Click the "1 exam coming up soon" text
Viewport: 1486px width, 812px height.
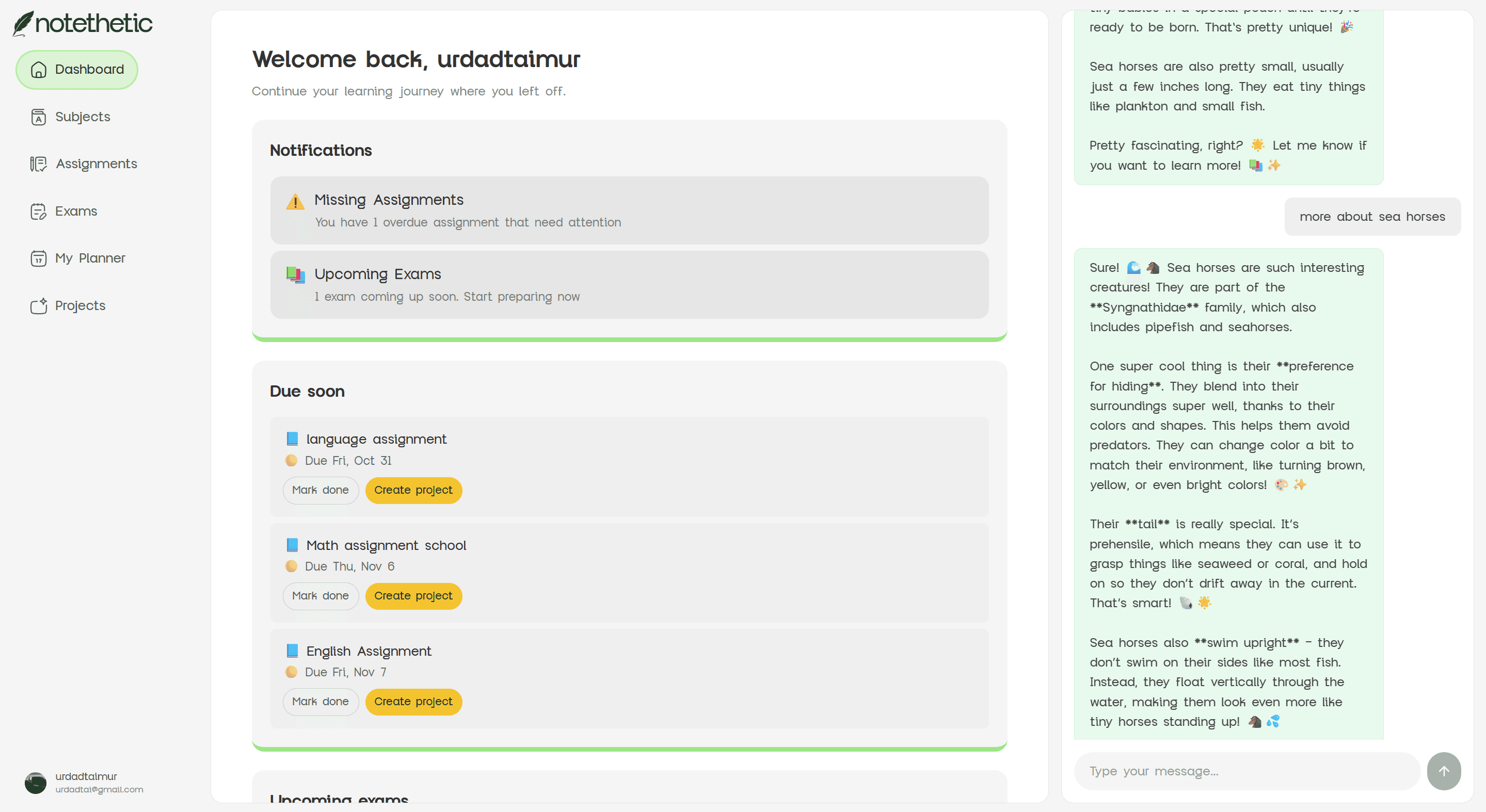[x=447, y=297]
